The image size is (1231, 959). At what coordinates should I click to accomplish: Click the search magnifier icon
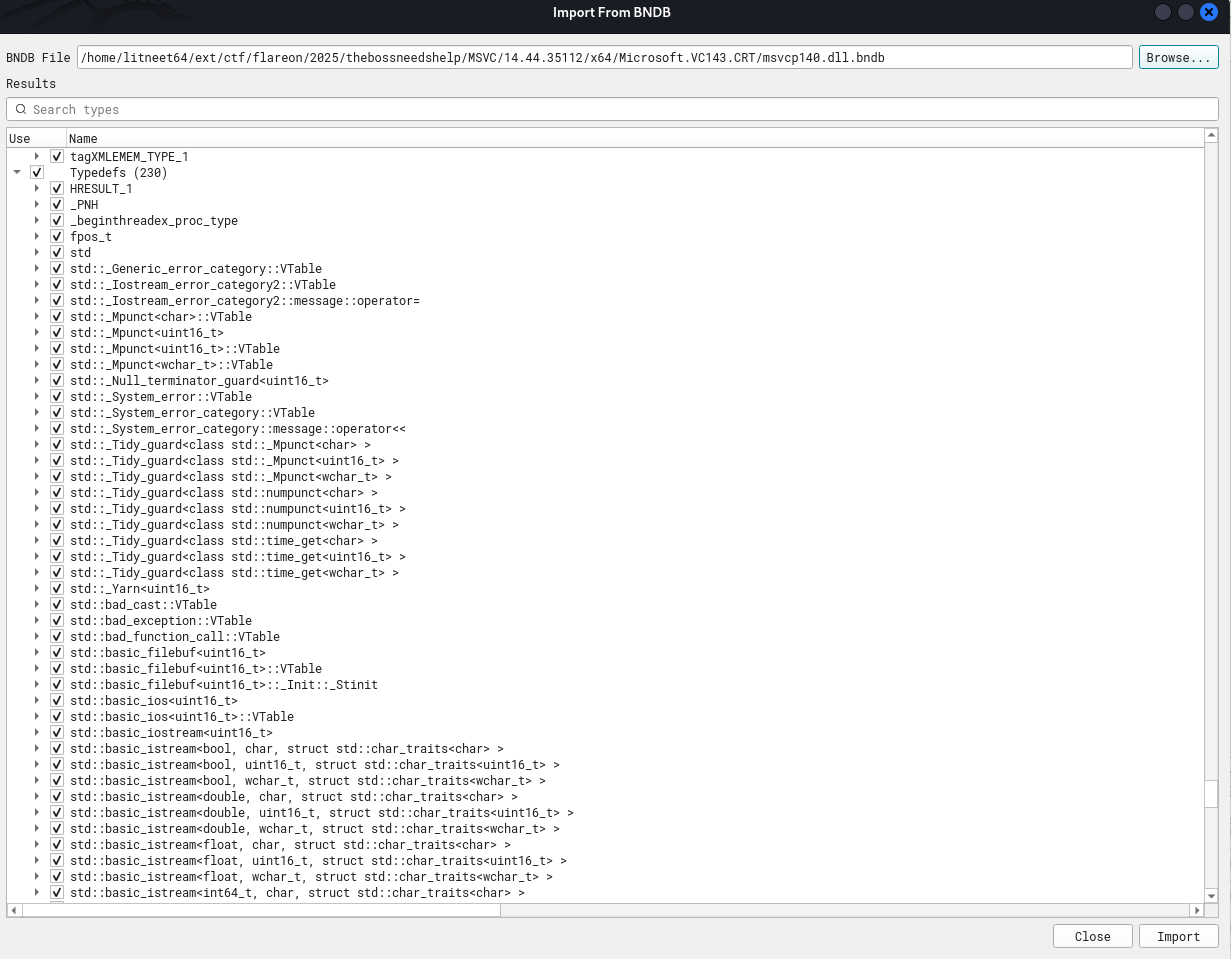point(21,110)
